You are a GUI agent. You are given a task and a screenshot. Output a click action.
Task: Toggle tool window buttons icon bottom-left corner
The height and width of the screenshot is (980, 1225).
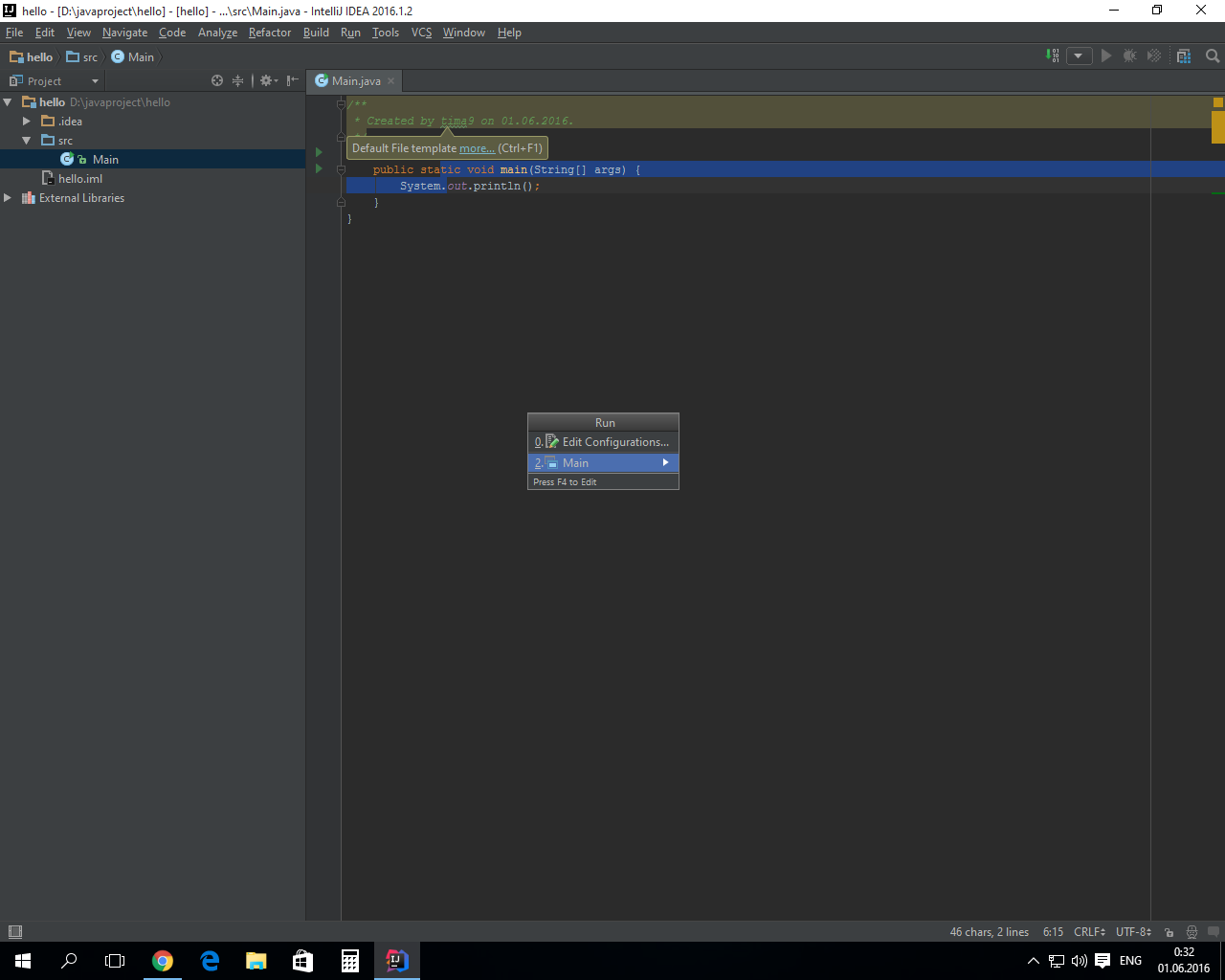pos(14,932)
